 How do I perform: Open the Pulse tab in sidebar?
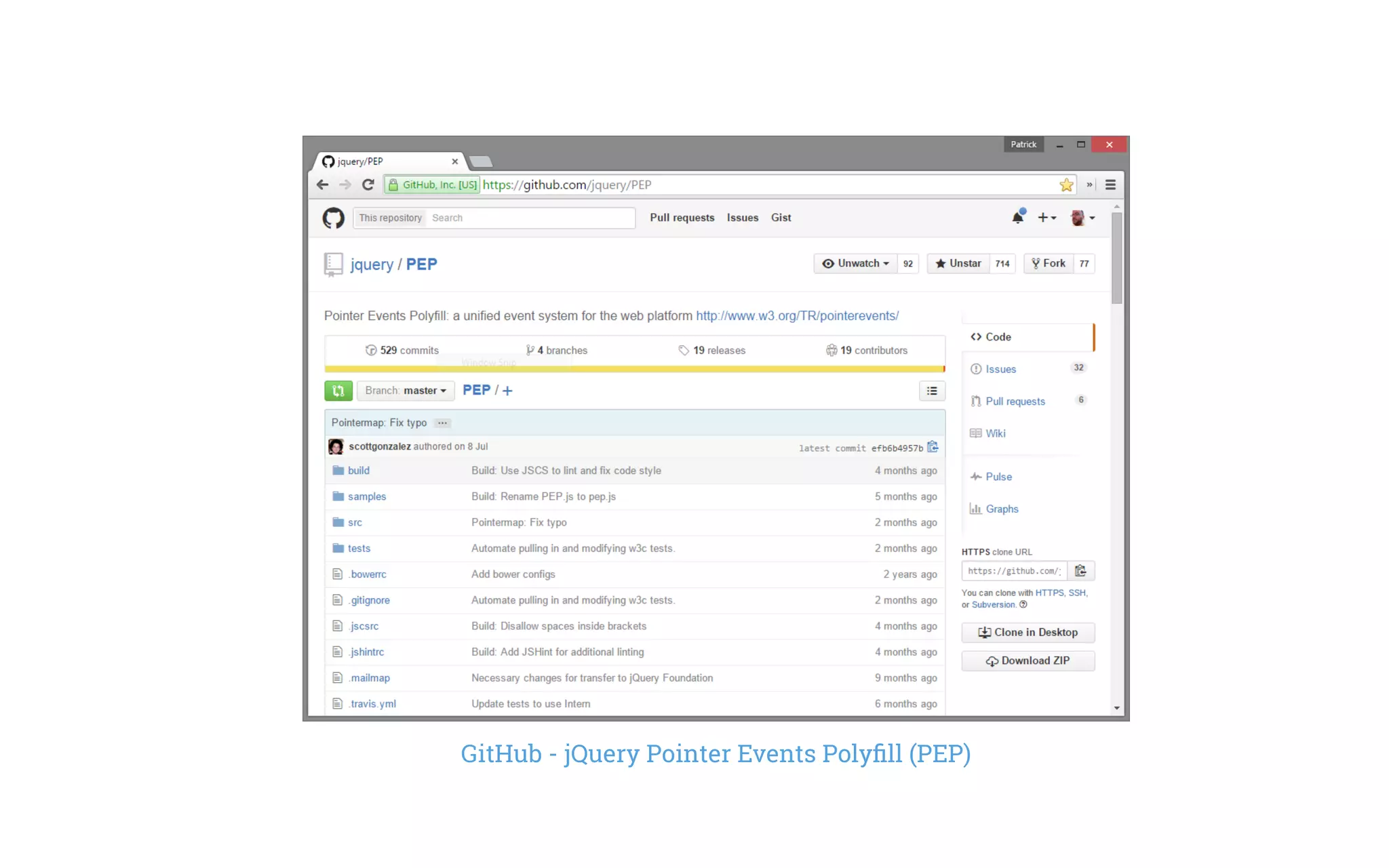pos(1028,477)
